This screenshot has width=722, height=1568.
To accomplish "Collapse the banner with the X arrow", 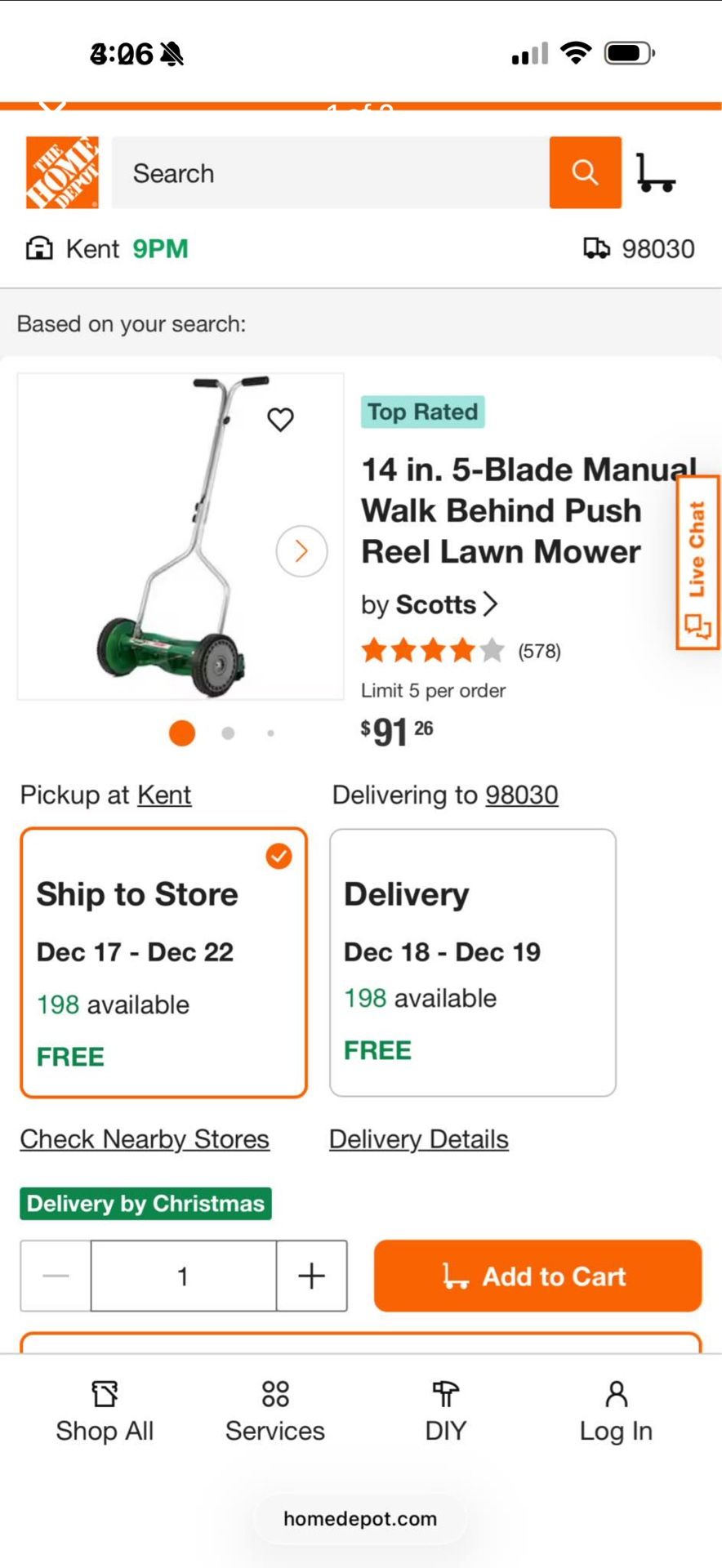I will click(x=51, y=106).
